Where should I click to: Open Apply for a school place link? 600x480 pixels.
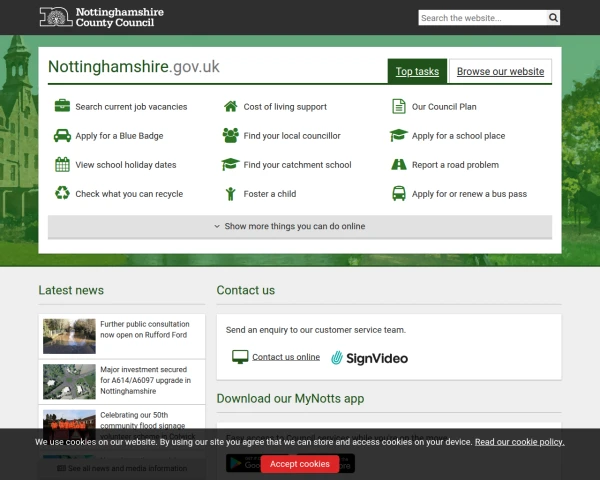coord(458,136)
